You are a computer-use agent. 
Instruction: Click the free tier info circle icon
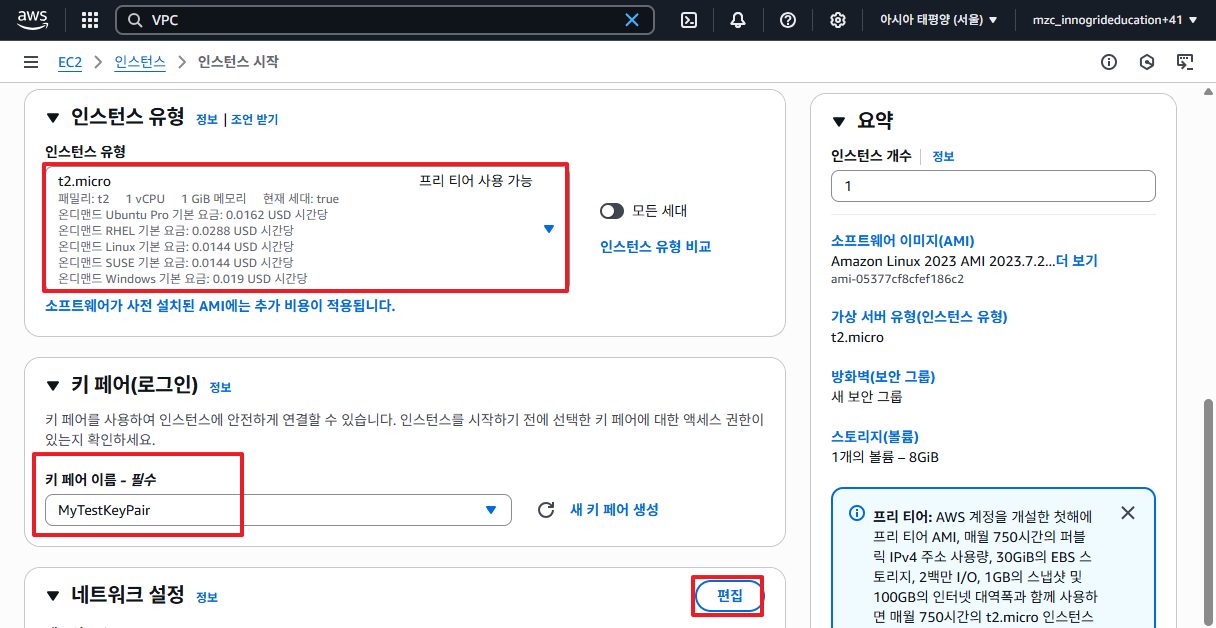tap(857, 513)
